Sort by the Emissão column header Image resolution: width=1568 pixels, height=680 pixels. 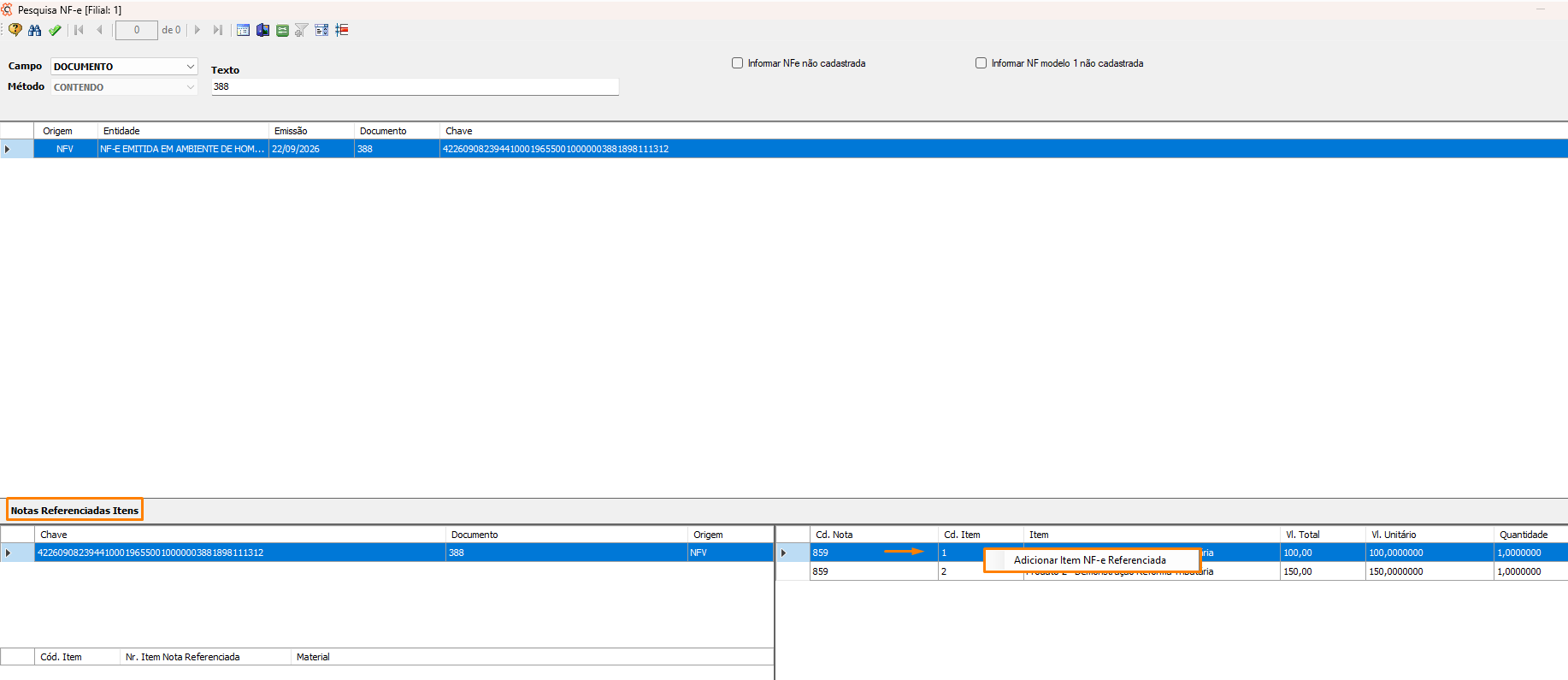pyautogui.click(x=311, y=131)
